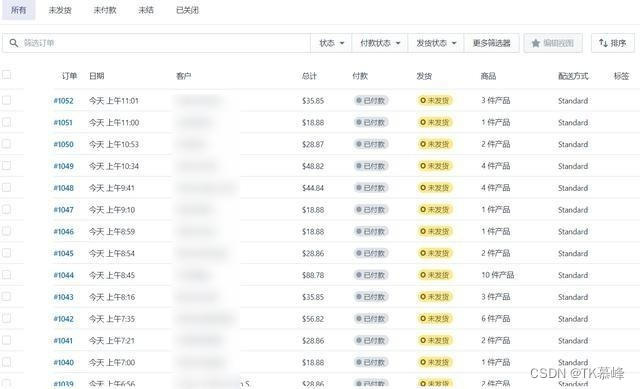The image size is (640, 389).
Task: Click the $56.82 total of order #1042
Action: pyautogui.click(x=313, y=319)
